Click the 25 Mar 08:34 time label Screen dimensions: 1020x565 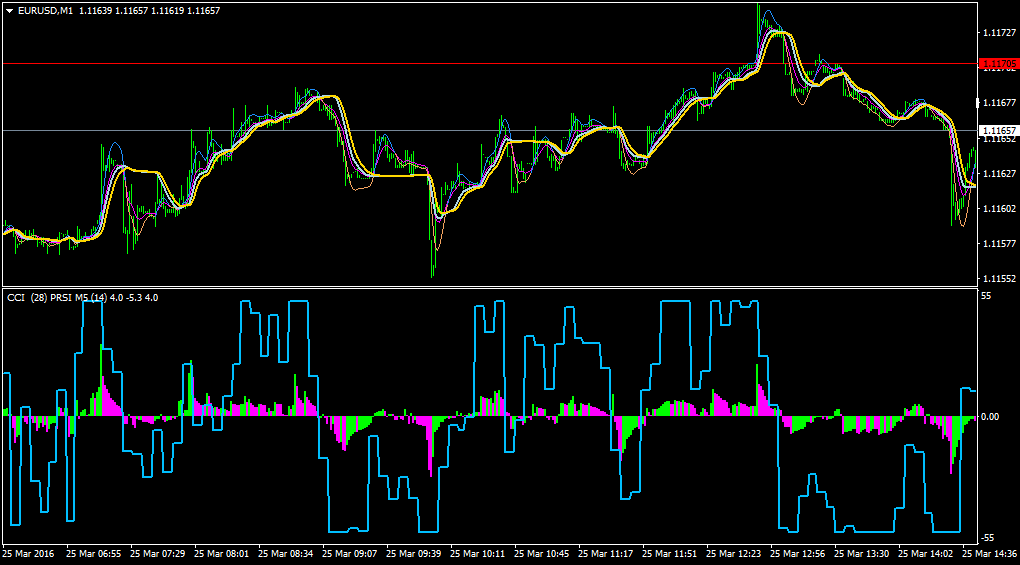click(x=286, y=554)
